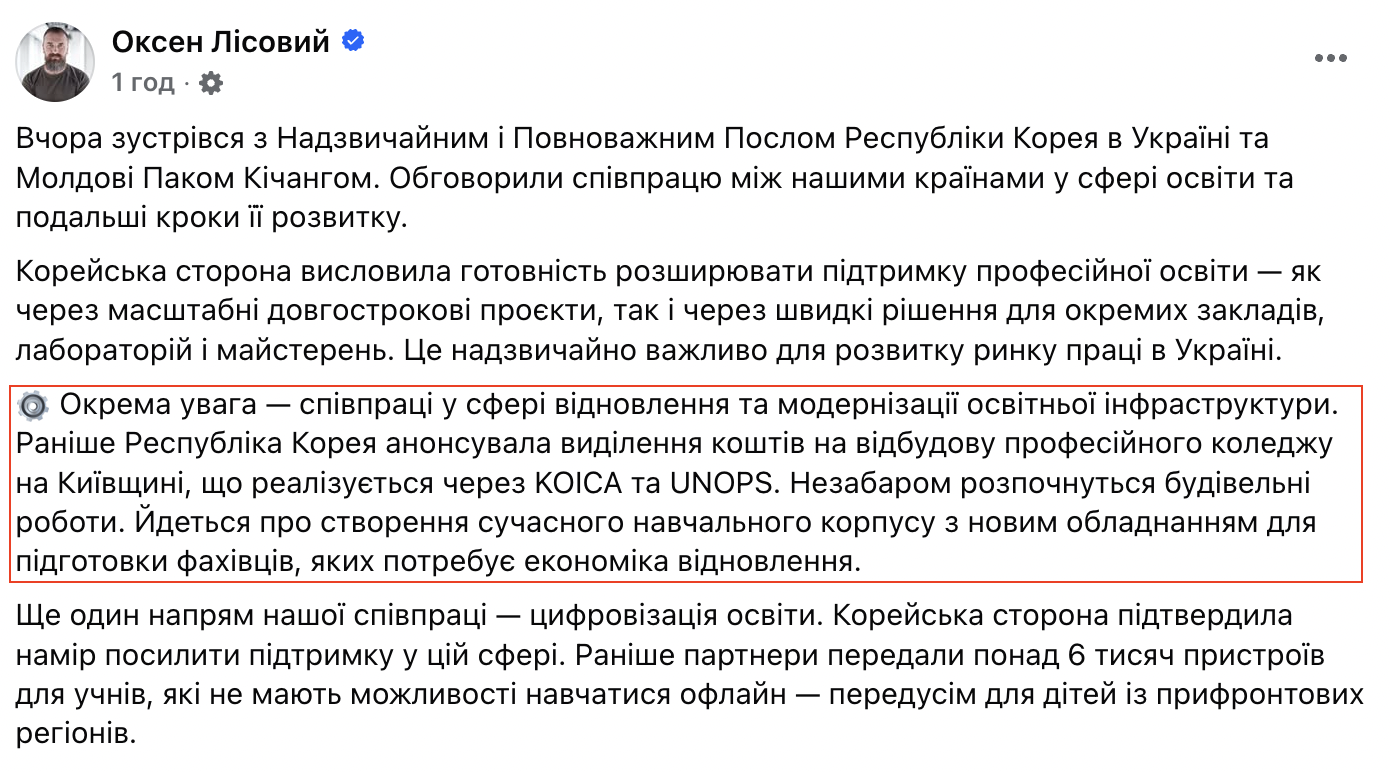Open the Оксен Лісовий profile name link

coord(220,42)
